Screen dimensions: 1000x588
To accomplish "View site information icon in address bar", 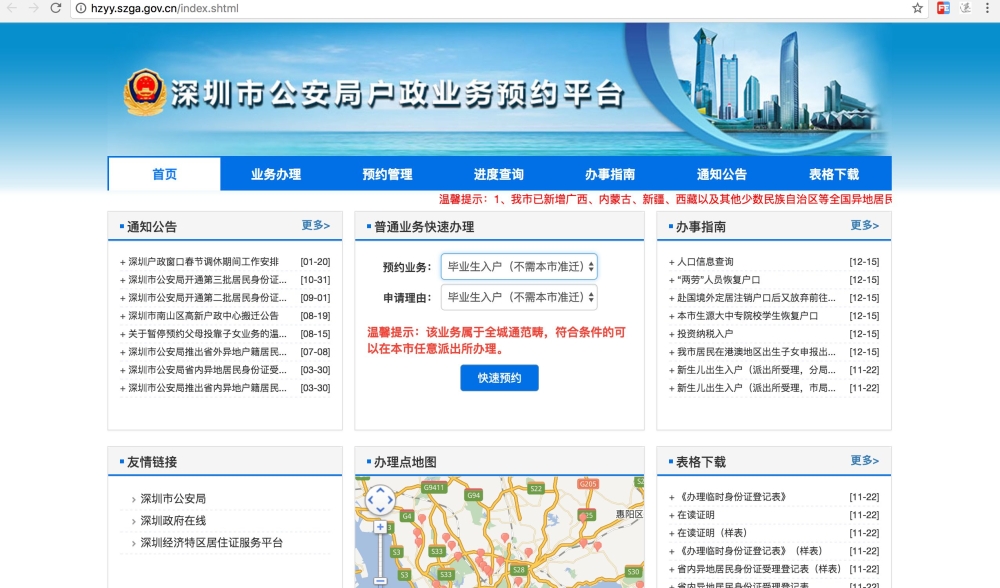I will click(x=81, y=8).
